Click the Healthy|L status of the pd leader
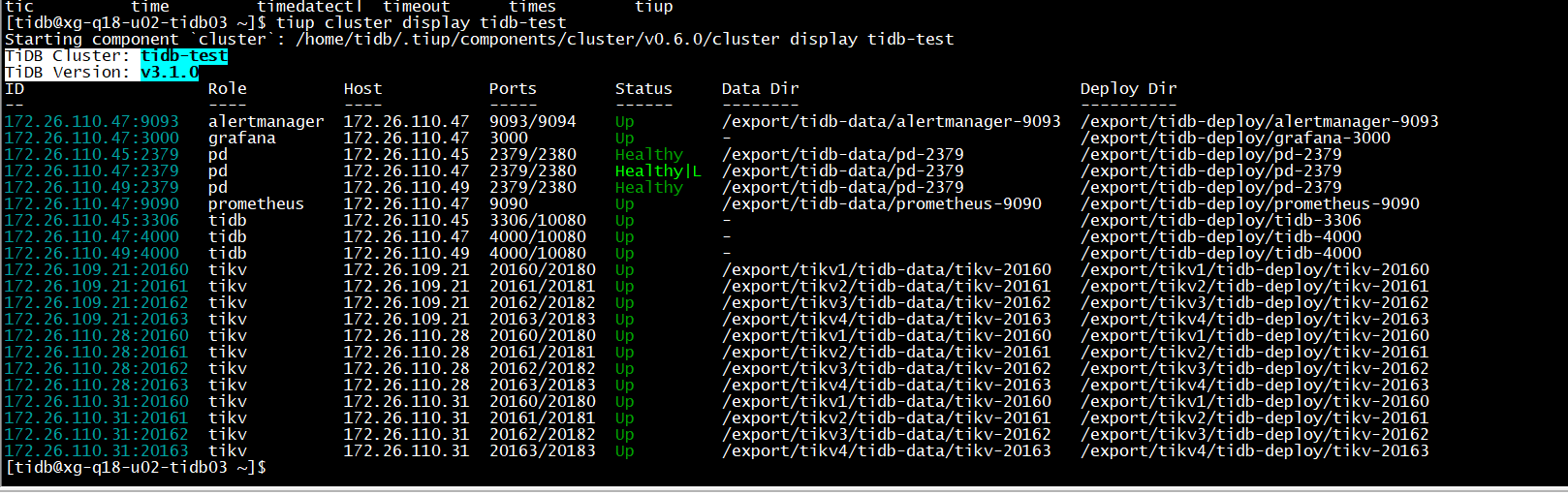The height and width of the screenshot is (495, 1568). (x=659, y=171)
